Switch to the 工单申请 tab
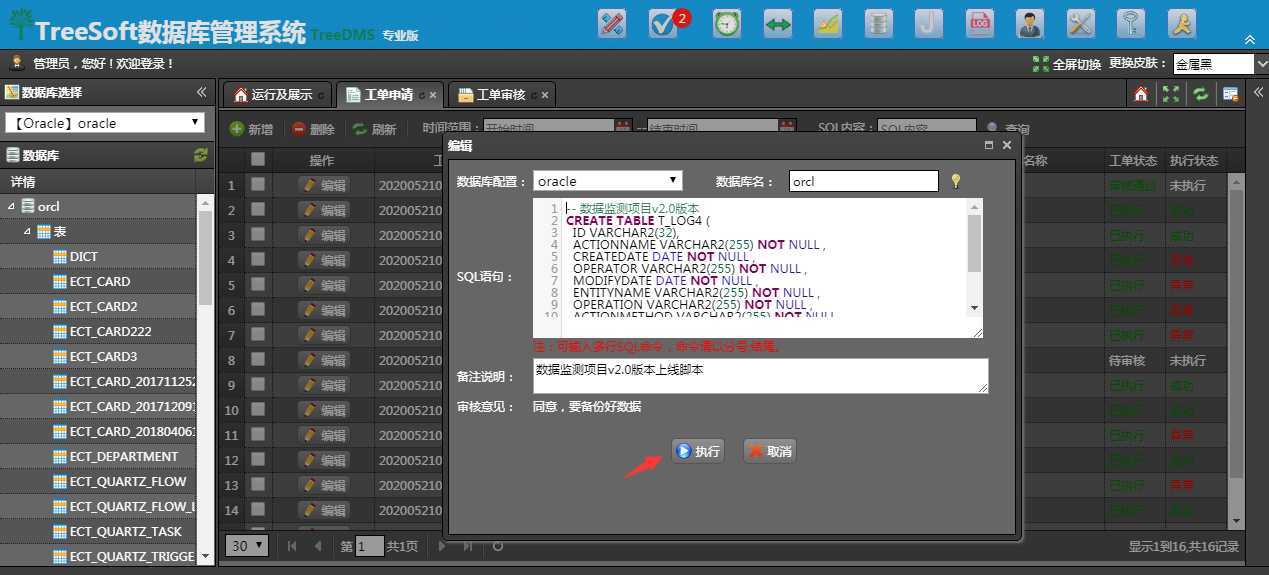This screenshot has width=1269, height=575. [x=389, y=95]
